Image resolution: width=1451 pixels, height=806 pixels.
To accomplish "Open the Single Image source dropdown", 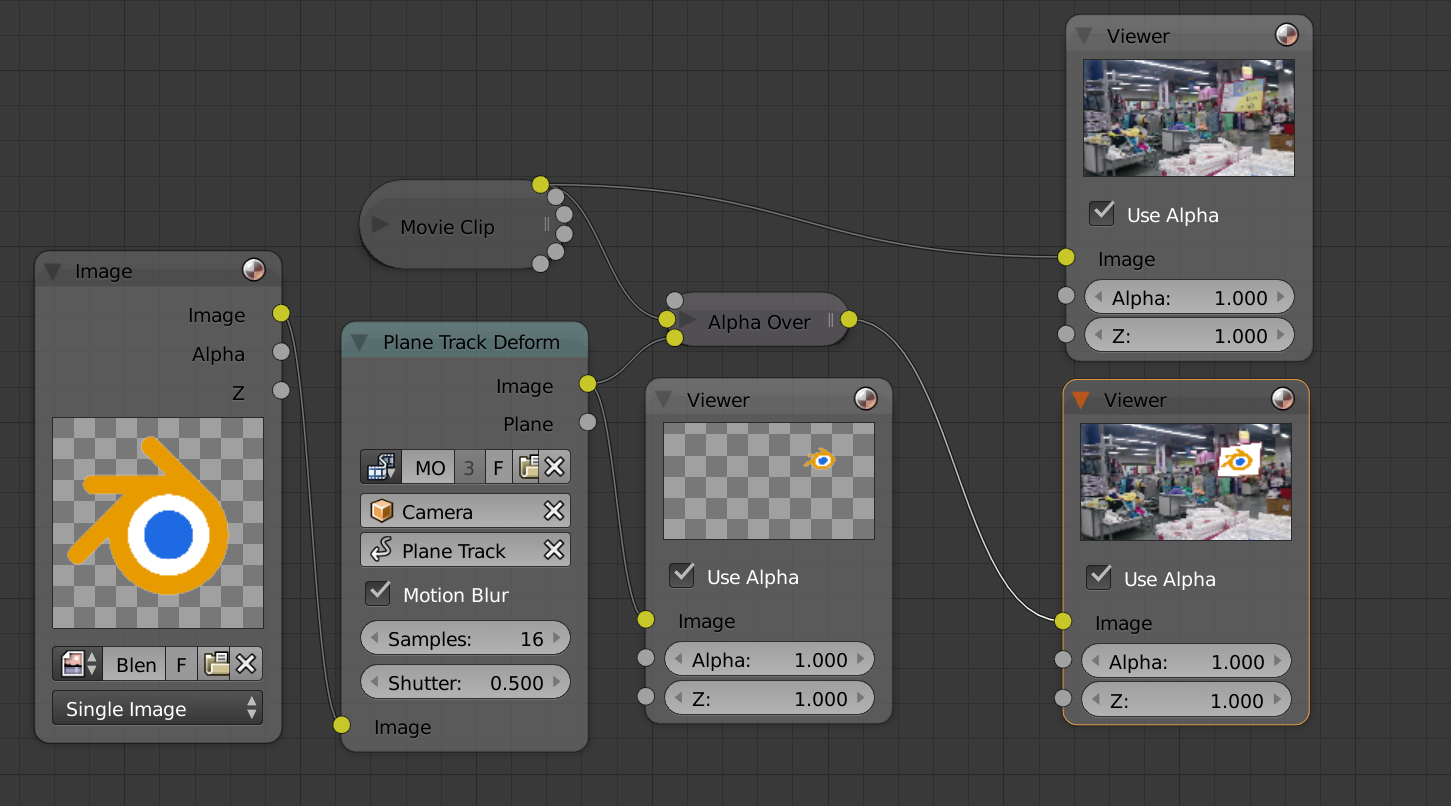I will [x=157, y=709].
